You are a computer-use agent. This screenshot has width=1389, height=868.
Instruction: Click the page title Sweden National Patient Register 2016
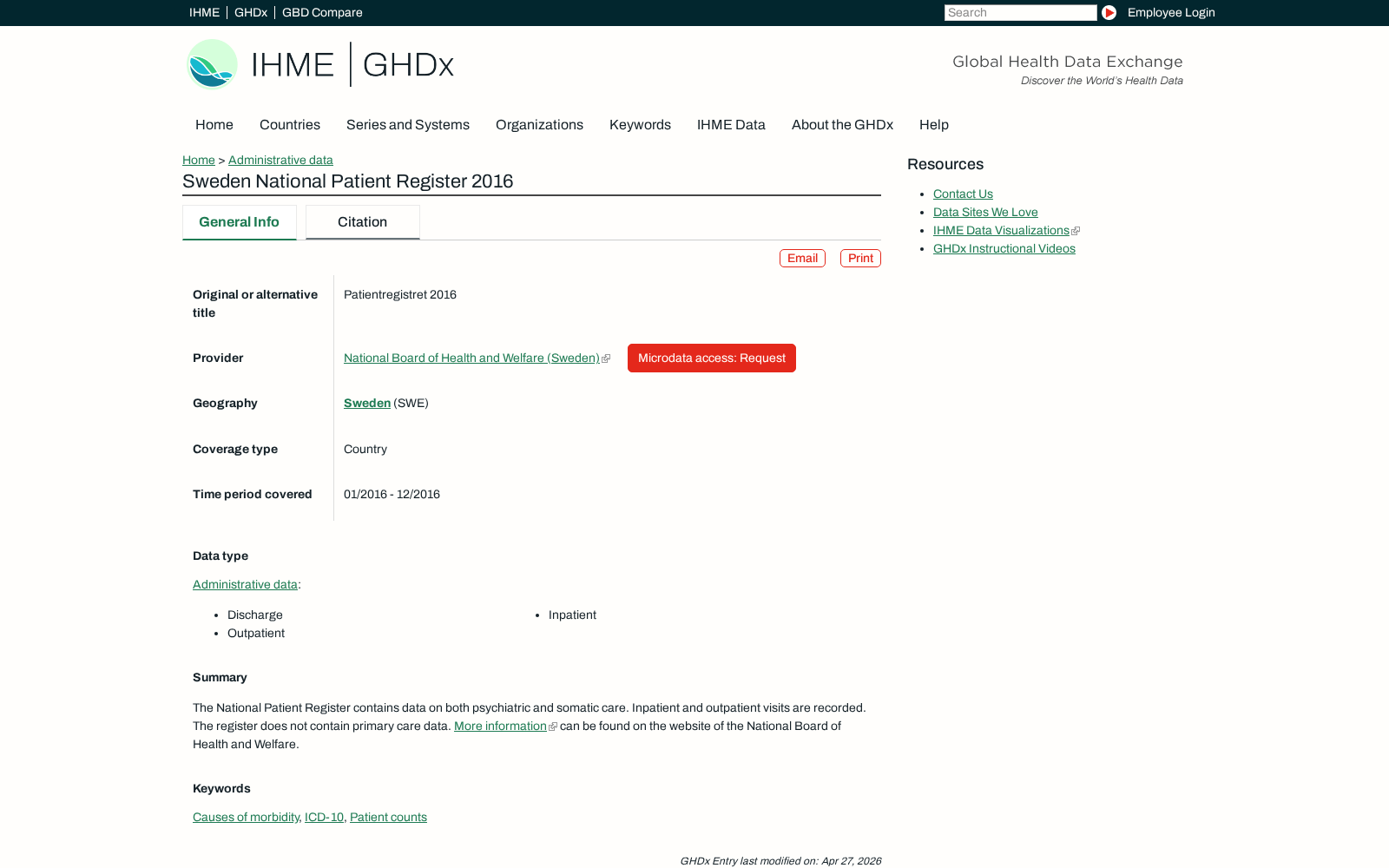(347, 181)
